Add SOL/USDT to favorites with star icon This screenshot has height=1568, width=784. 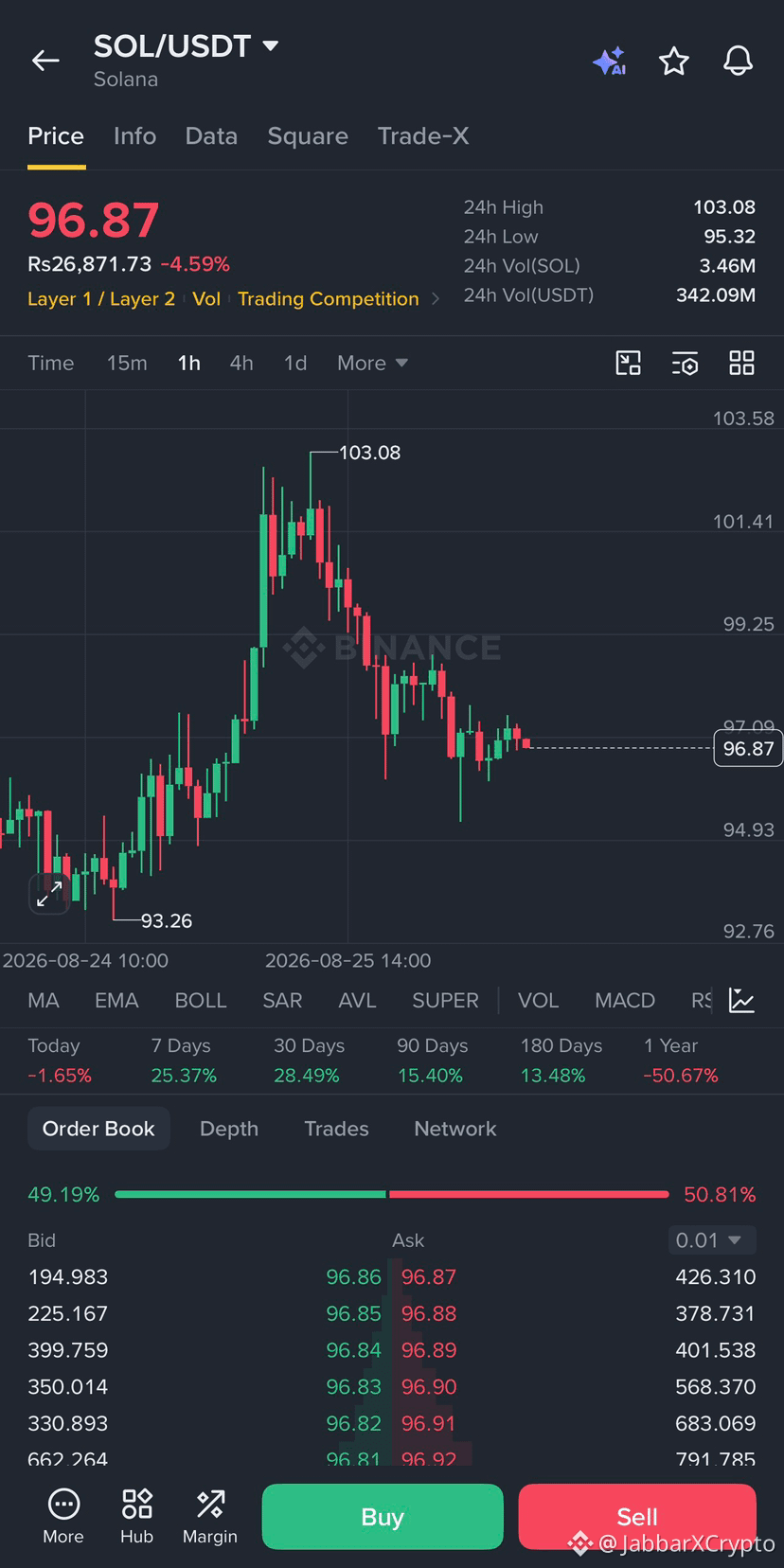point(673,62)
